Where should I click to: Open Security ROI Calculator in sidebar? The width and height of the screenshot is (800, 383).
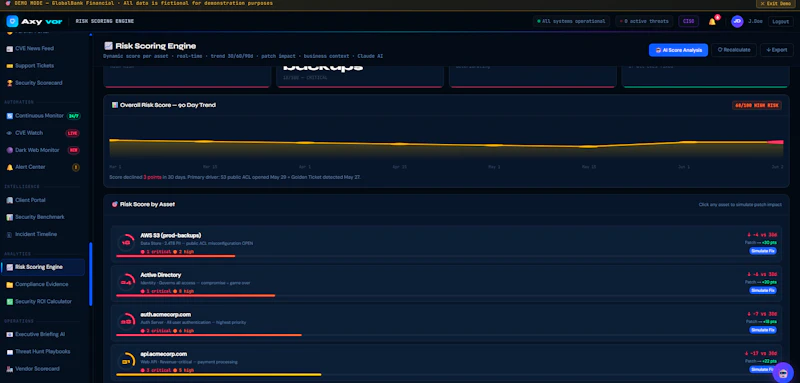43,301
